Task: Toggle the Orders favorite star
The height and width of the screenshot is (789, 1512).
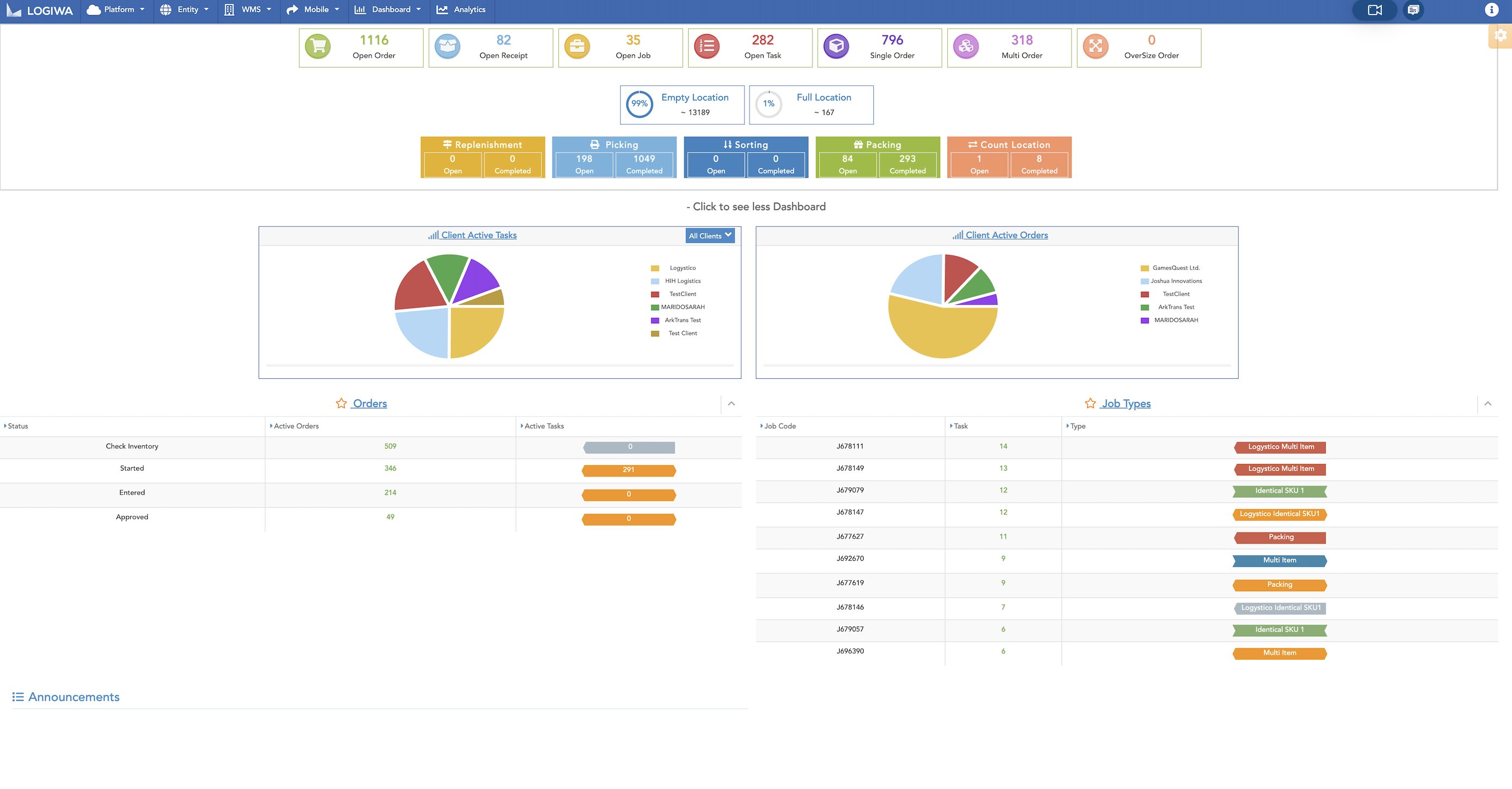Action: point(341,403)
